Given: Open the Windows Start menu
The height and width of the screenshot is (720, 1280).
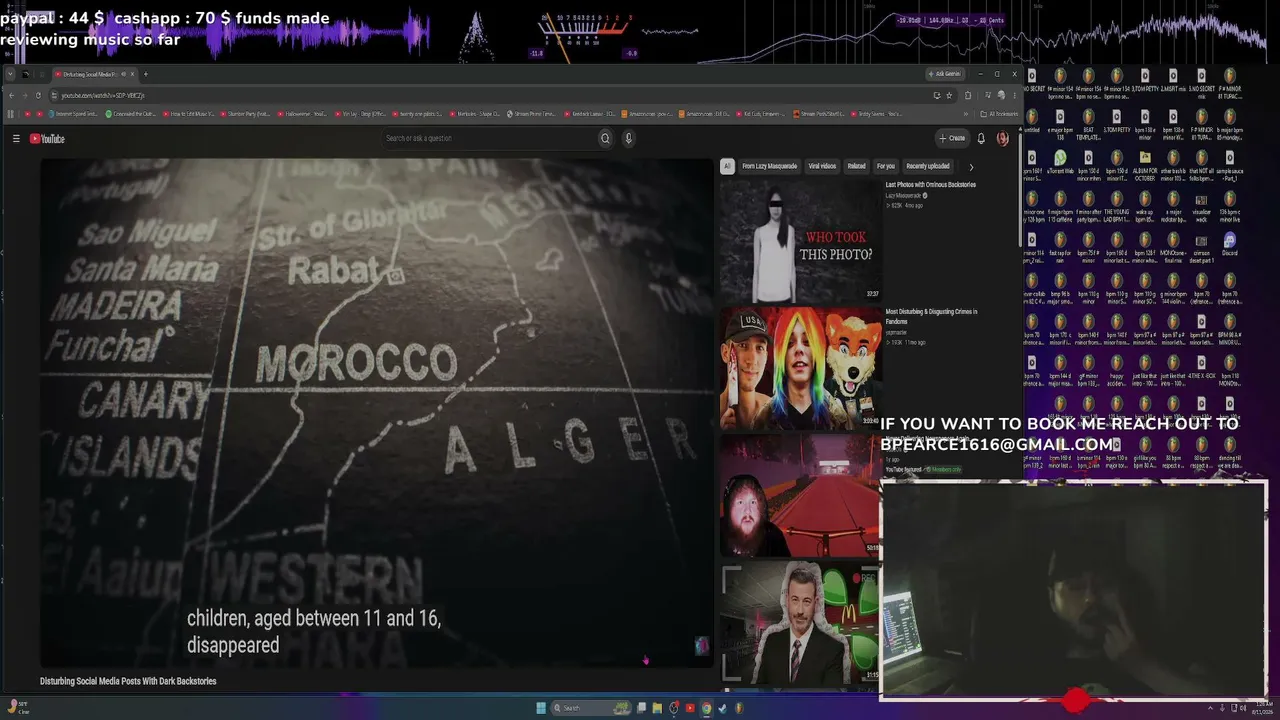Looking at the screenshot, I should (x=541, y=708).
